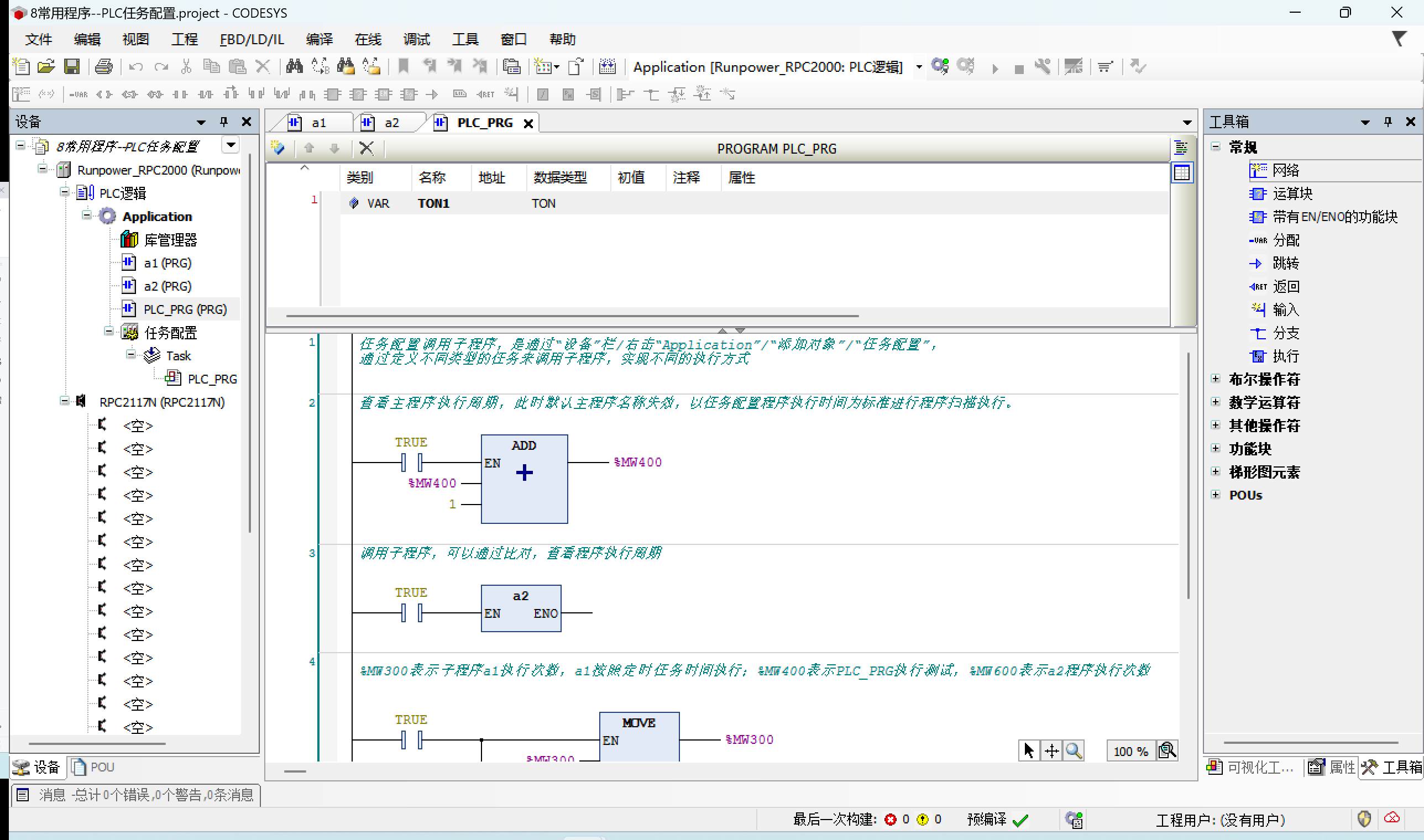The width and height of the screenshot is (1424, 840).
Task: Activate the magnifier zoom tool in editor
Action: tap(1074, 751)
